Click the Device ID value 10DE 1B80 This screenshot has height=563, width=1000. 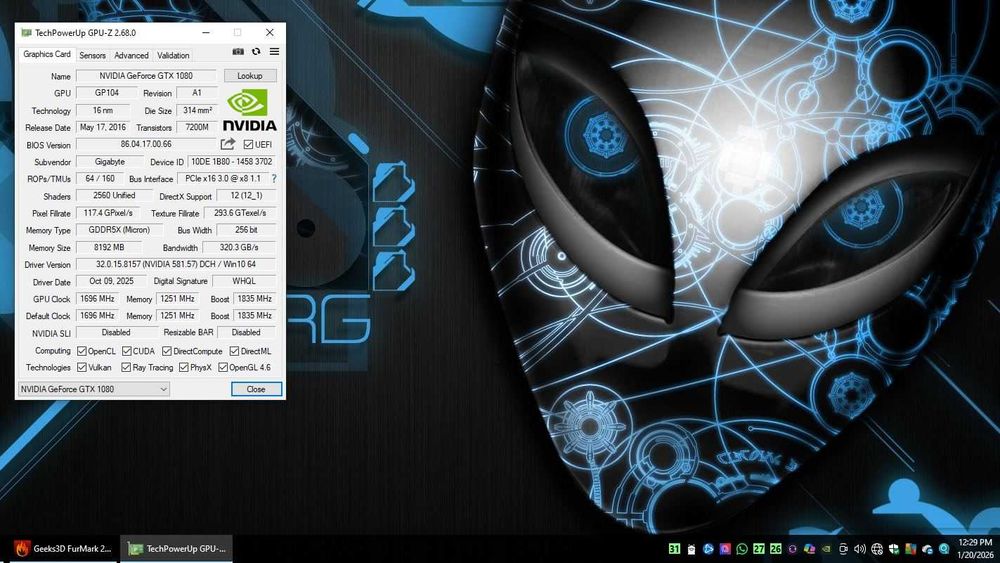pyautogui.click(x=232, y=162)
